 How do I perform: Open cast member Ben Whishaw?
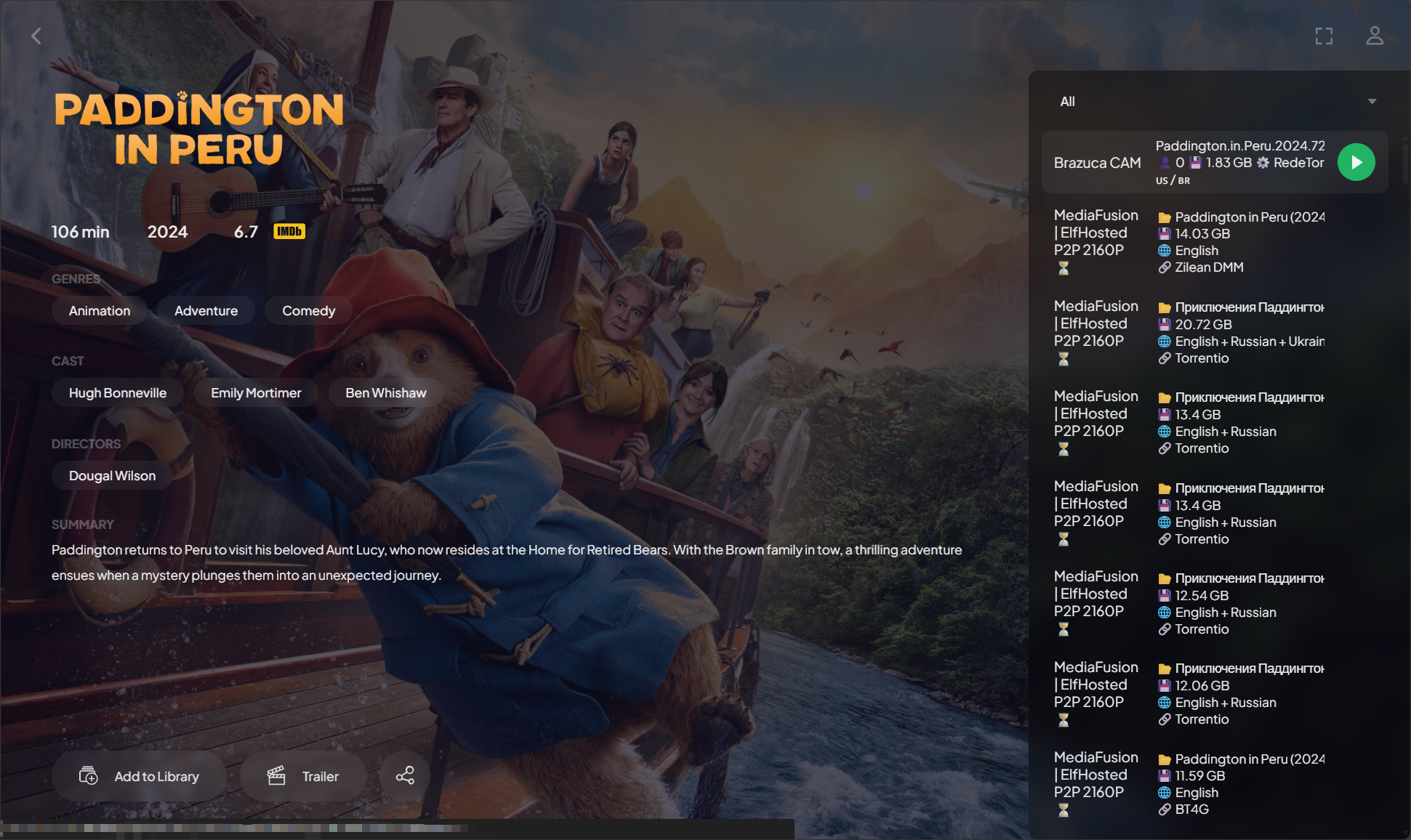[x=385, y=392]
